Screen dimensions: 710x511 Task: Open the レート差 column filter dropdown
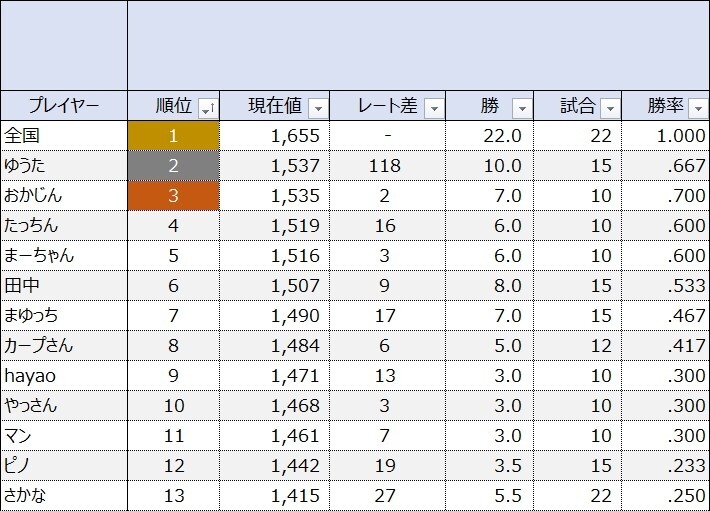click(433, 107)
